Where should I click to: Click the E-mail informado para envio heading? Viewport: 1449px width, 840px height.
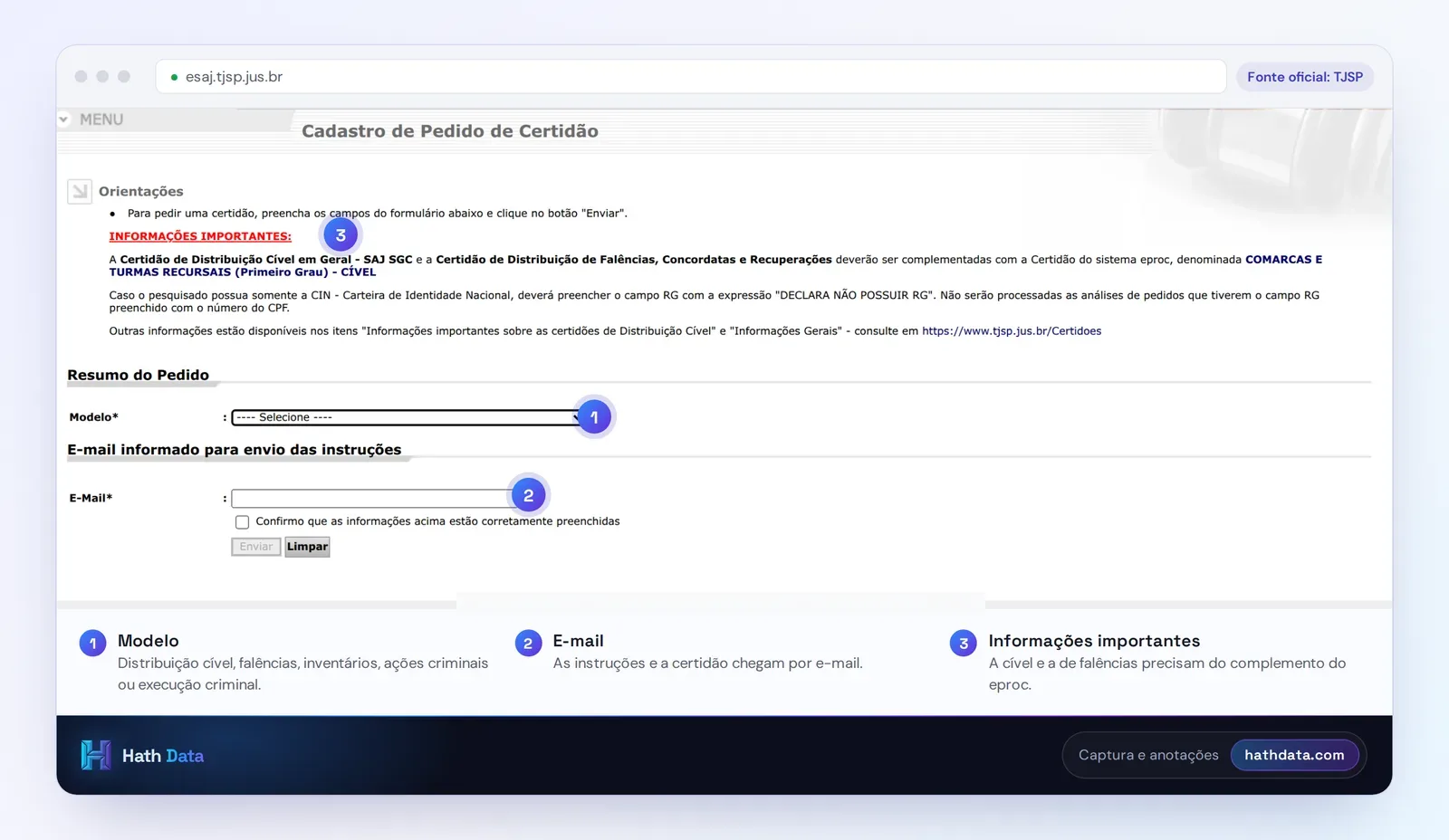pos(234,450)
